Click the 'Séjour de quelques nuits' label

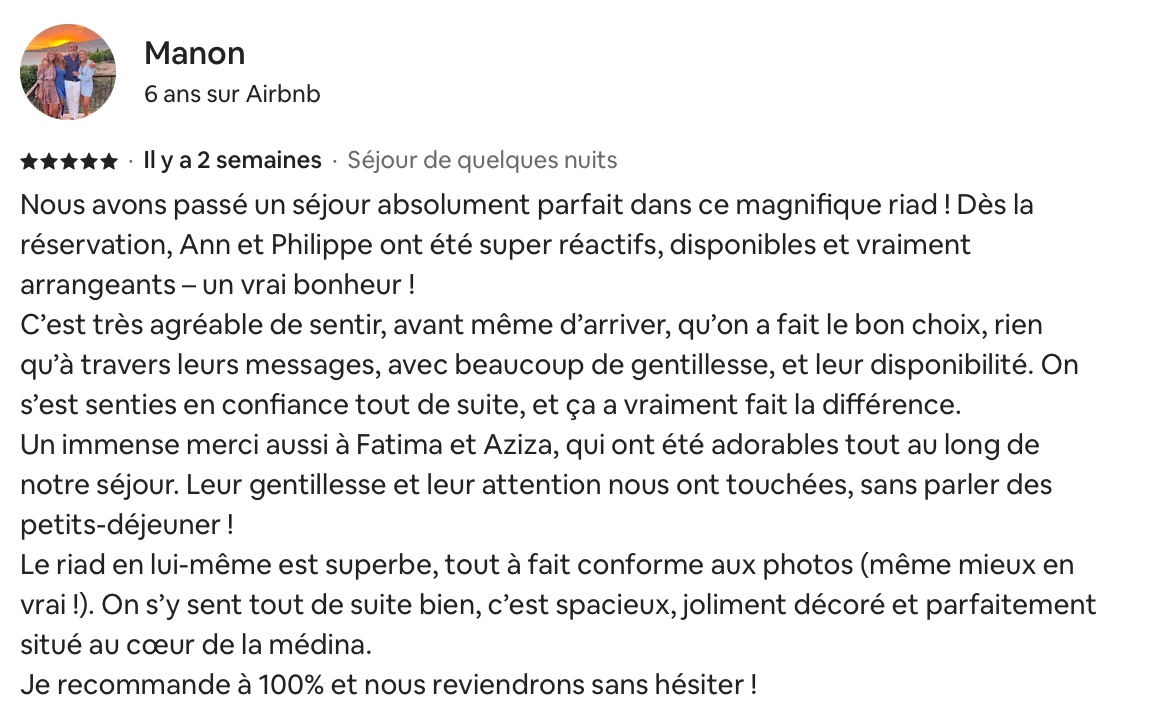[x=482, y=160]
